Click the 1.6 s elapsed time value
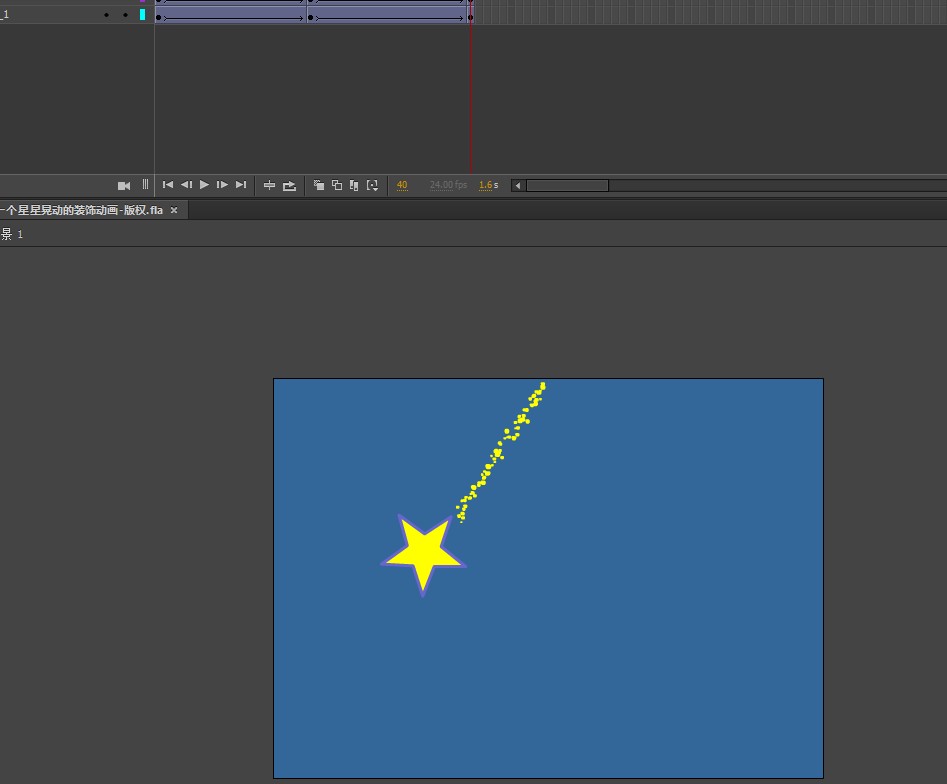 tap(488, 185)
